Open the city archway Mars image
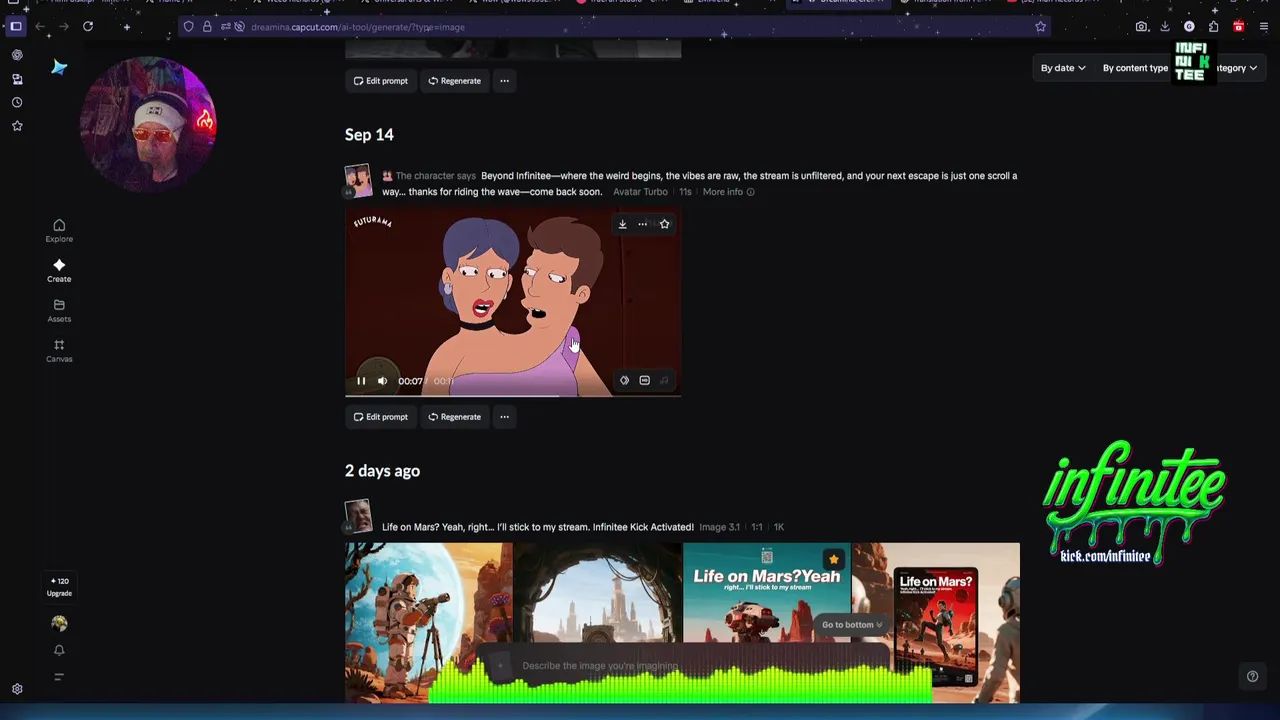The width and height of the screenshot is (1280, 720). pos(598,622)
